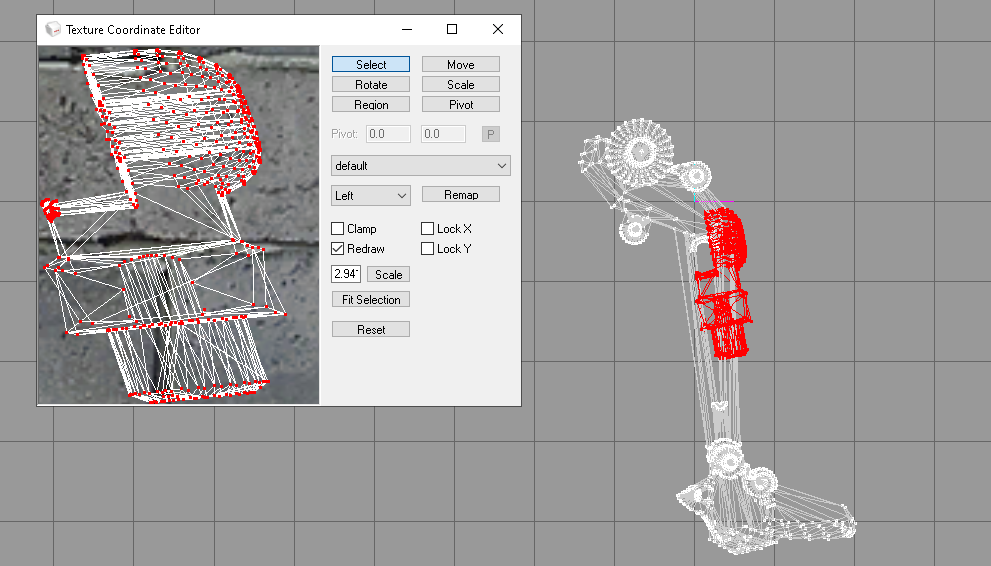
Task: Choose the Rotate tool
Action: point(371,85)
